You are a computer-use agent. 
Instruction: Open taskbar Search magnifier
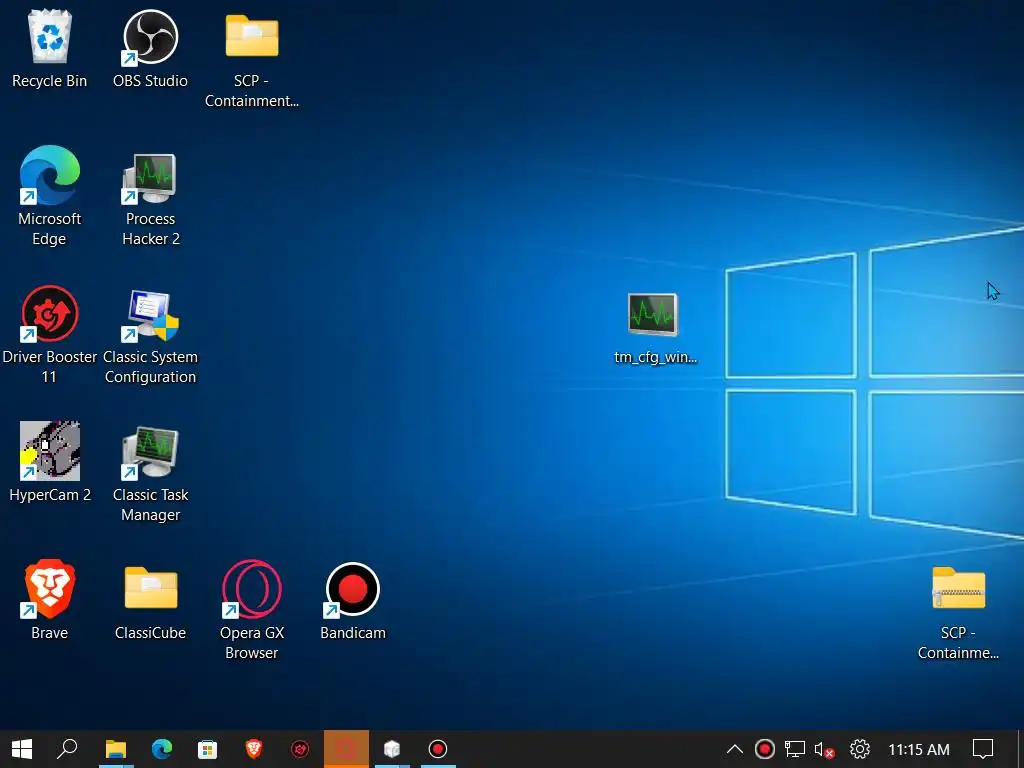[67, 749]
